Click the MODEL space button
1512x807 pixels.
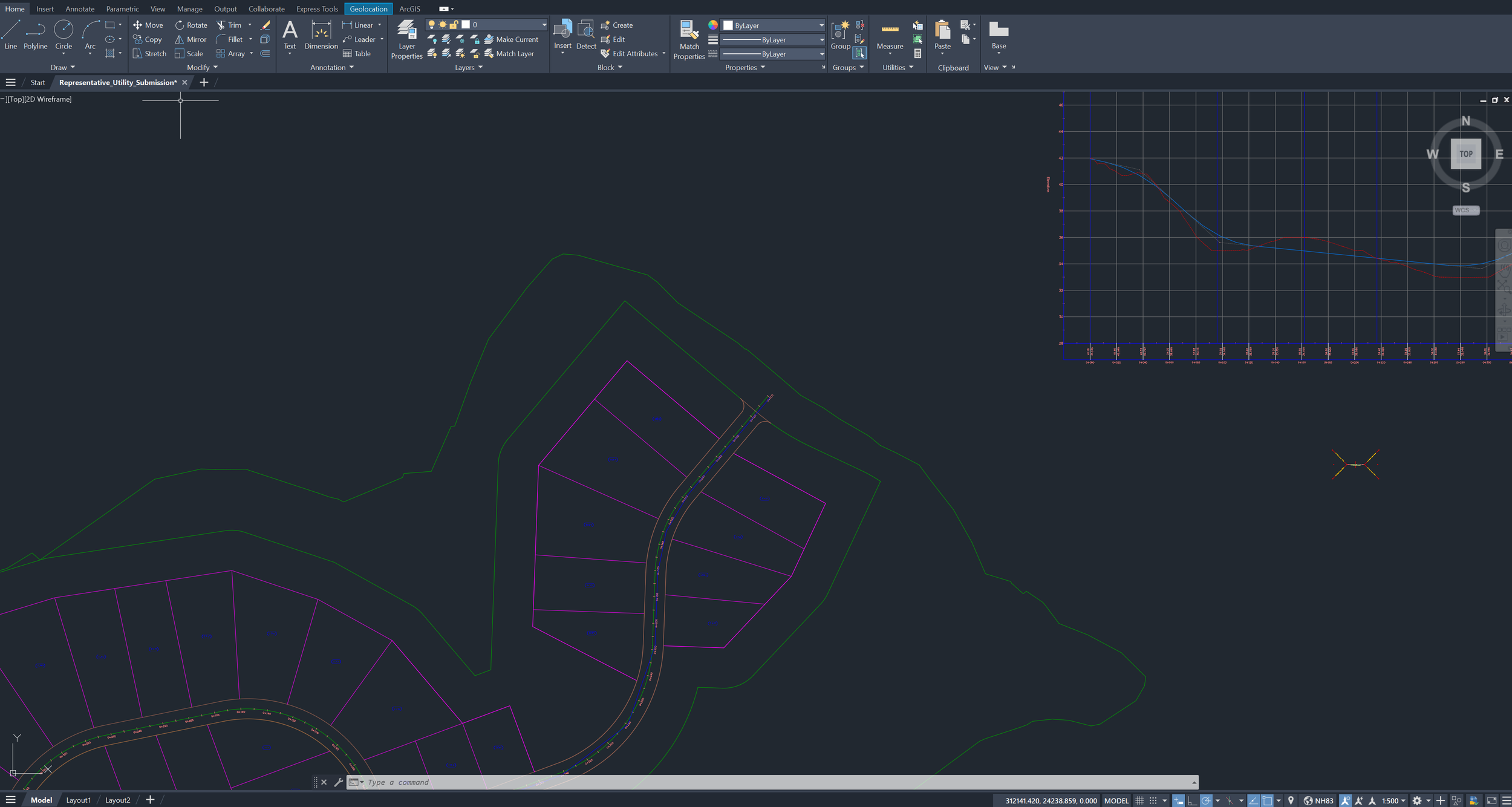1116,800
